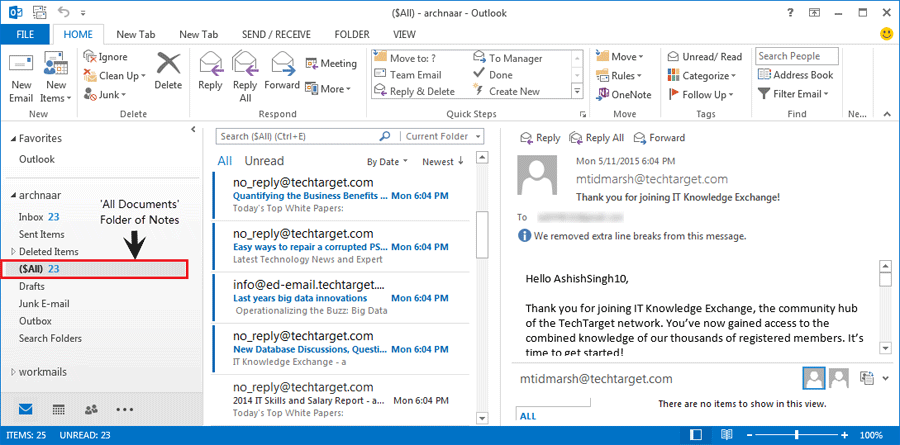Switch to the SEND / RECEIVE tab

click(276, 34)
